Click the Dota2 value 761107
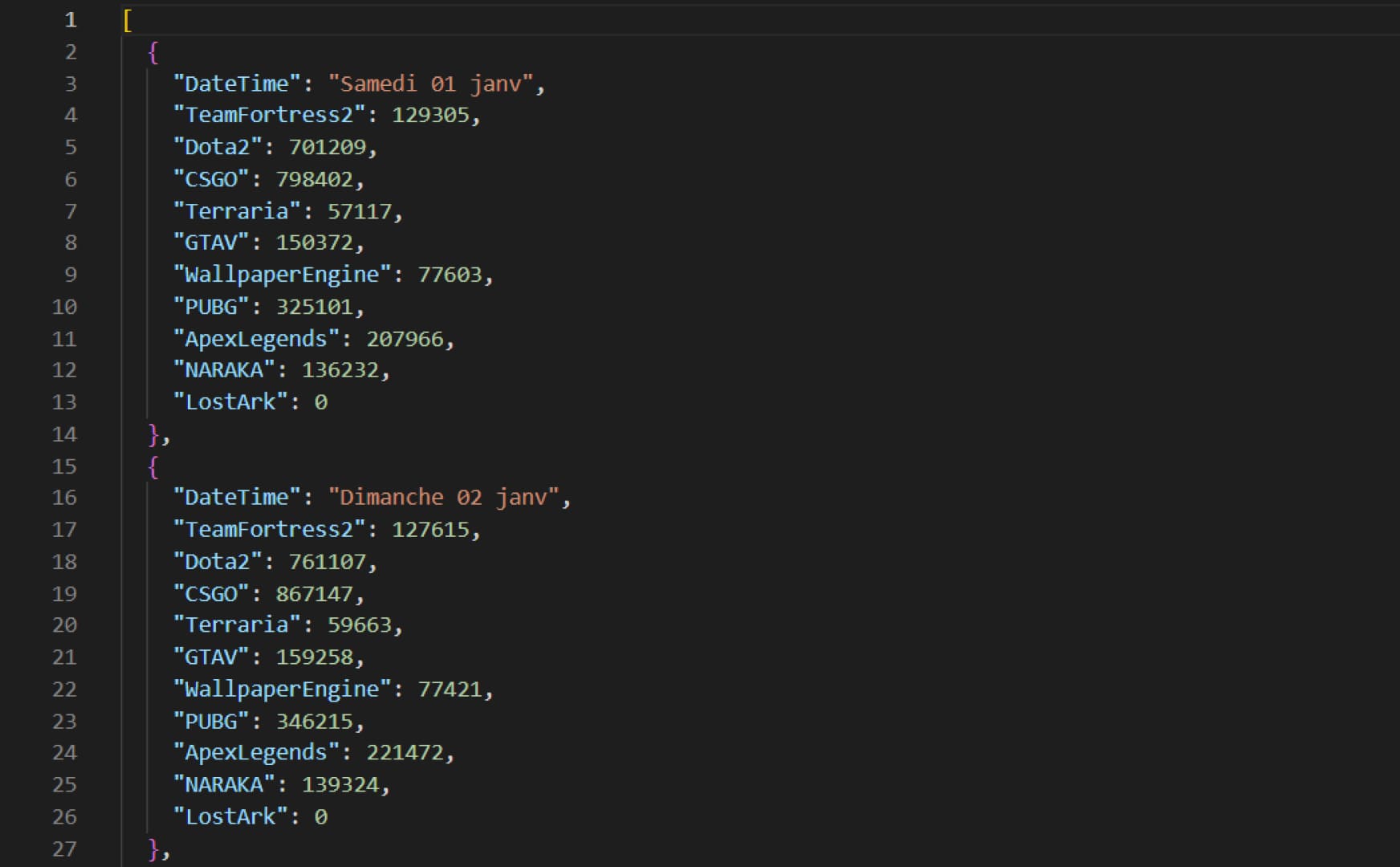This screenshot has height=867, width=1400. click(x=328, y=562)
